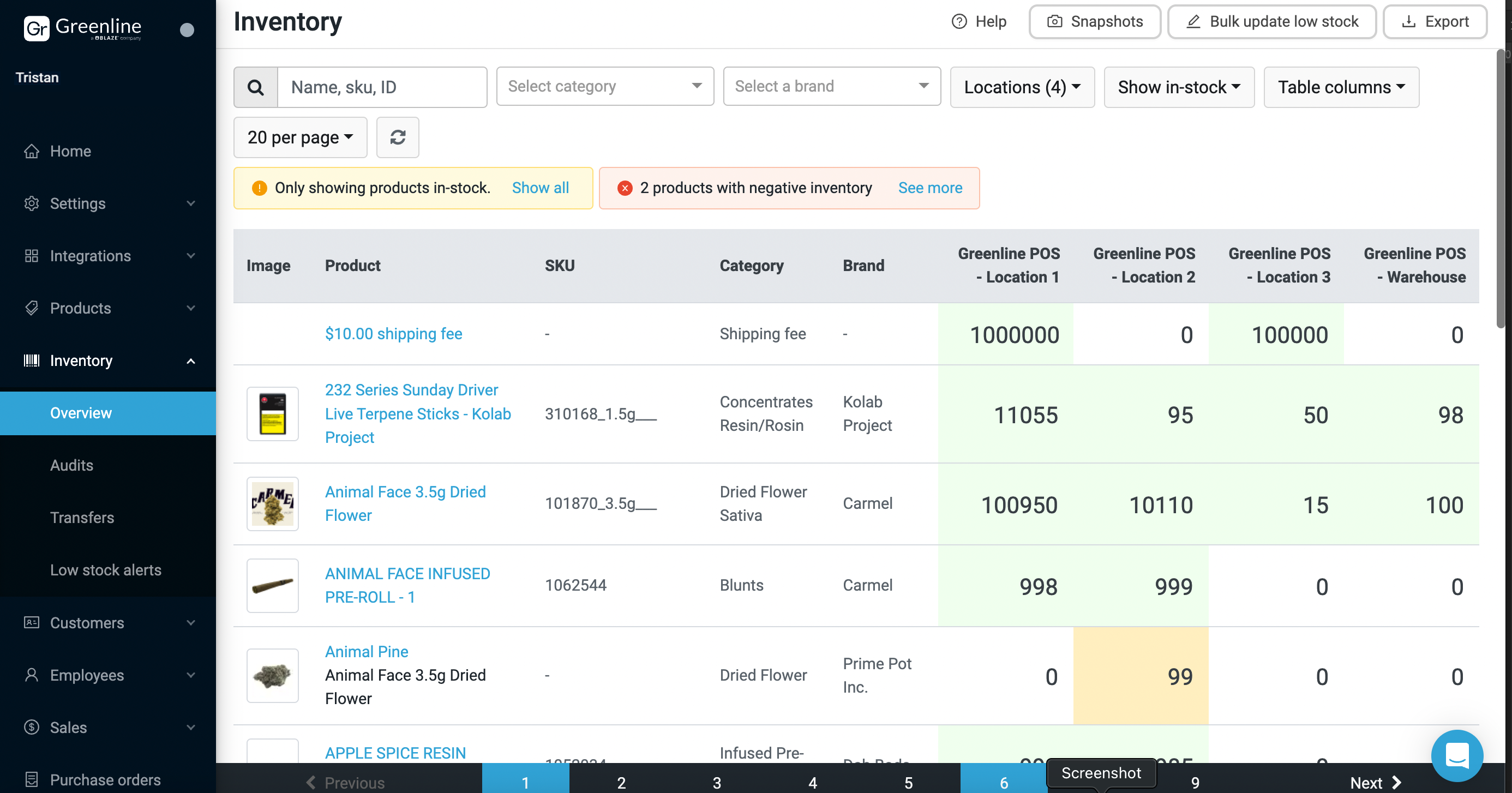The width and height of the screenshot is (1512, 793).
Task: Click the camera icon in Snapshots
Action: tap(1054, 22)
